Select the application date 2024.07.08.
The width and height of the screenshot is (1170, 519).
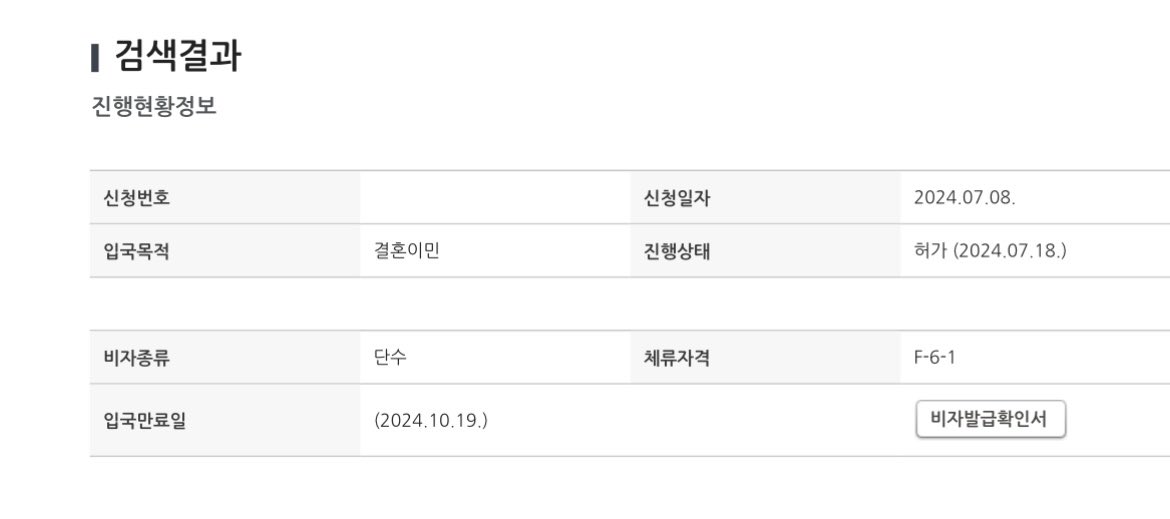tap(964, 198)
